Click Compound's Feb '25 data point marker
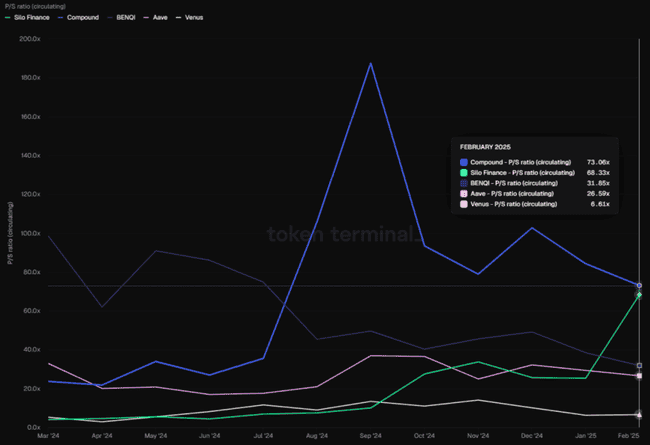 pos(639,286)
